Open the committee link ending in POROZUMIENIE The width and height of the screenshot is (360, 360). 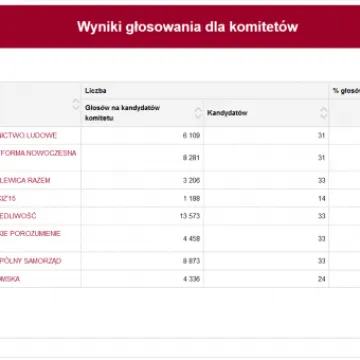click(x=30, y=233)
